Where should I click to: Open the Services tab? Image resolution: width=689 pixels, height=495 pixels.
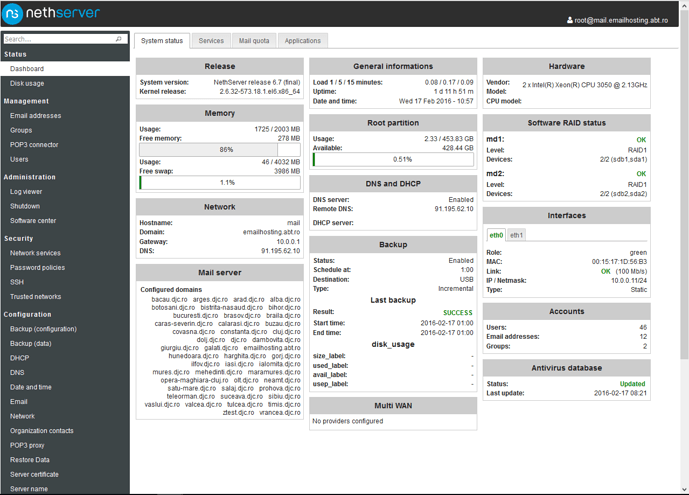[211, 41]
